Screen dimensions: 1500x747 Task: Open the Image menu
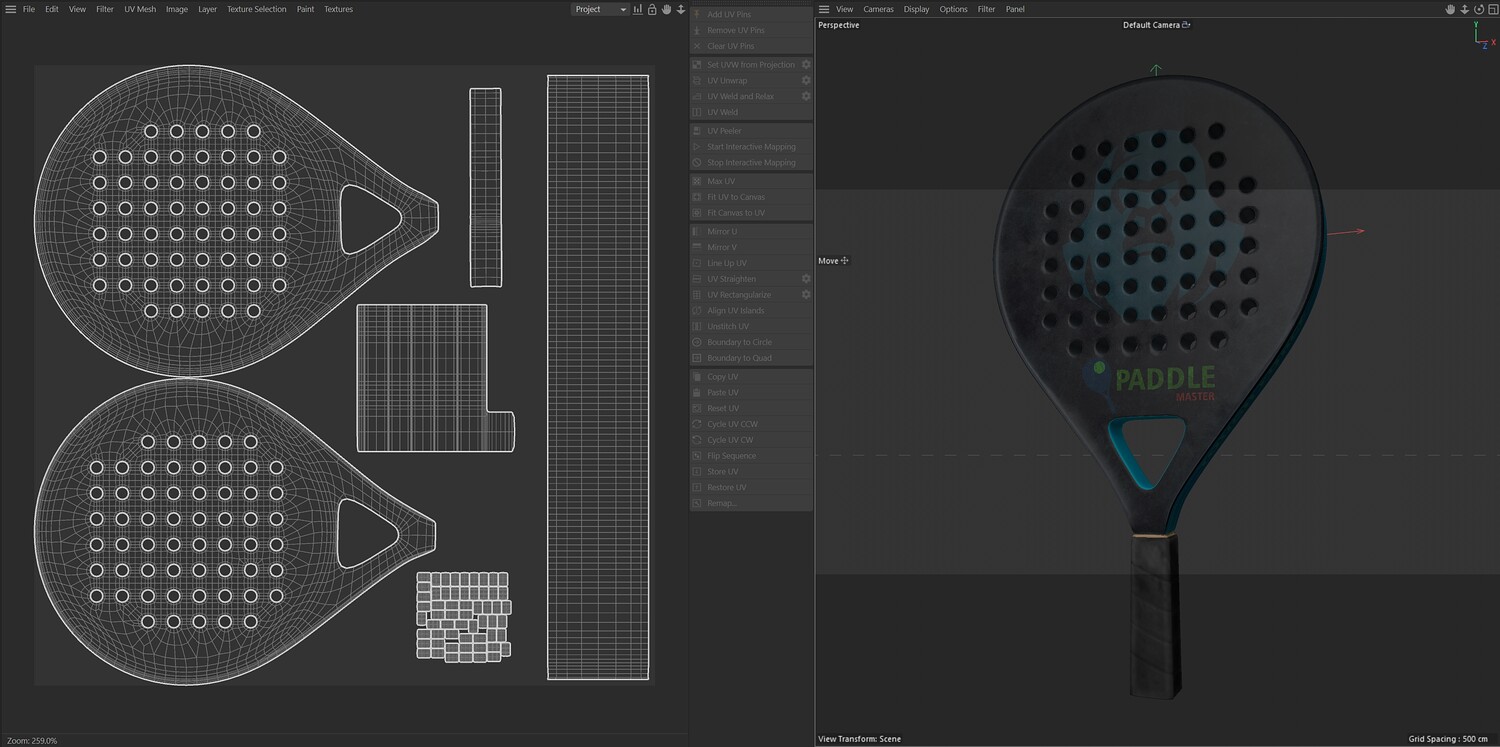coord(177,9)
